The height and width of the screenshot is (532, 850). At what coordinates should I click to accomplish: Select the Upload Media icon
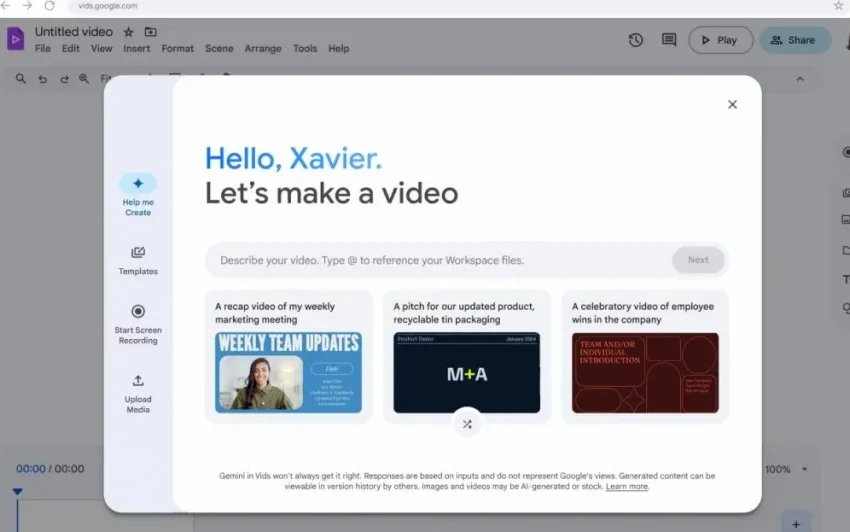(x=138, y=381)
